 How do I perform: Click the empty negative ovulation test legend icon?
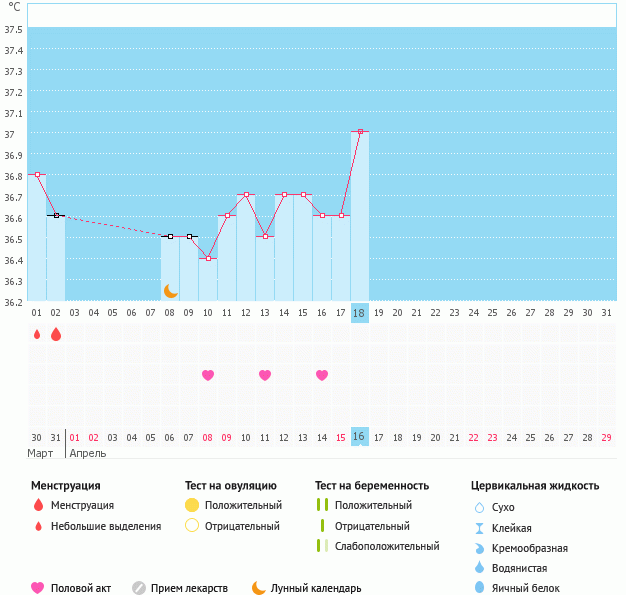[192, 526]
